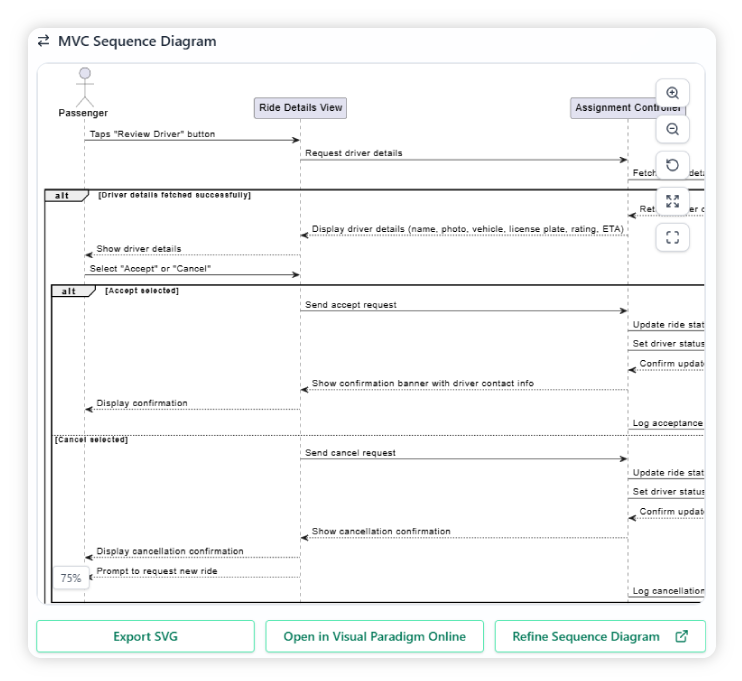Image resolution: width=742 pixels, height=681 pixels.
Task: Click the "Prompt to request new ride" message
Action: click(157, 571)
